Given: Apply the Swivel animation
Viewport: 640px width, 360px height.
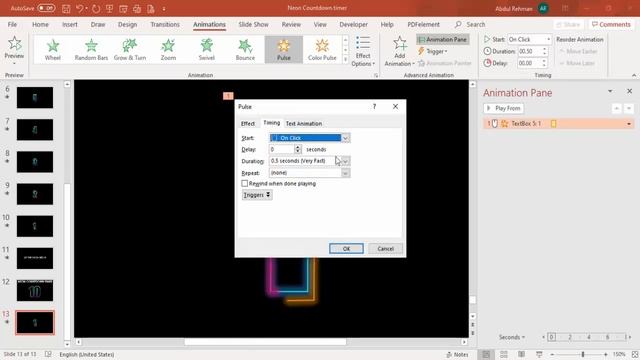Looking at the screenshot, I should [x=207, y=49].
